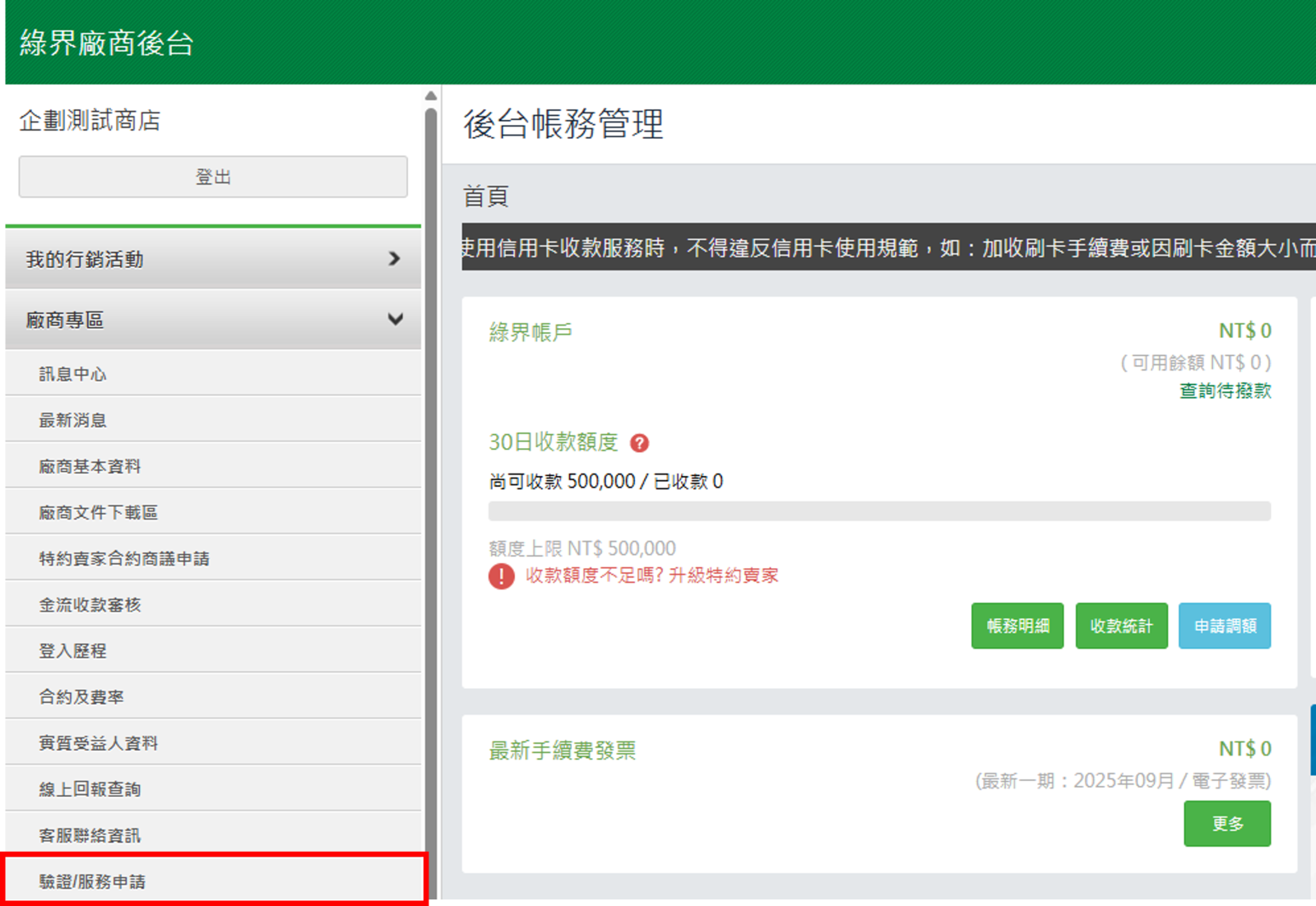Open 訊息中心 in the sidebar

coord(73,374)
